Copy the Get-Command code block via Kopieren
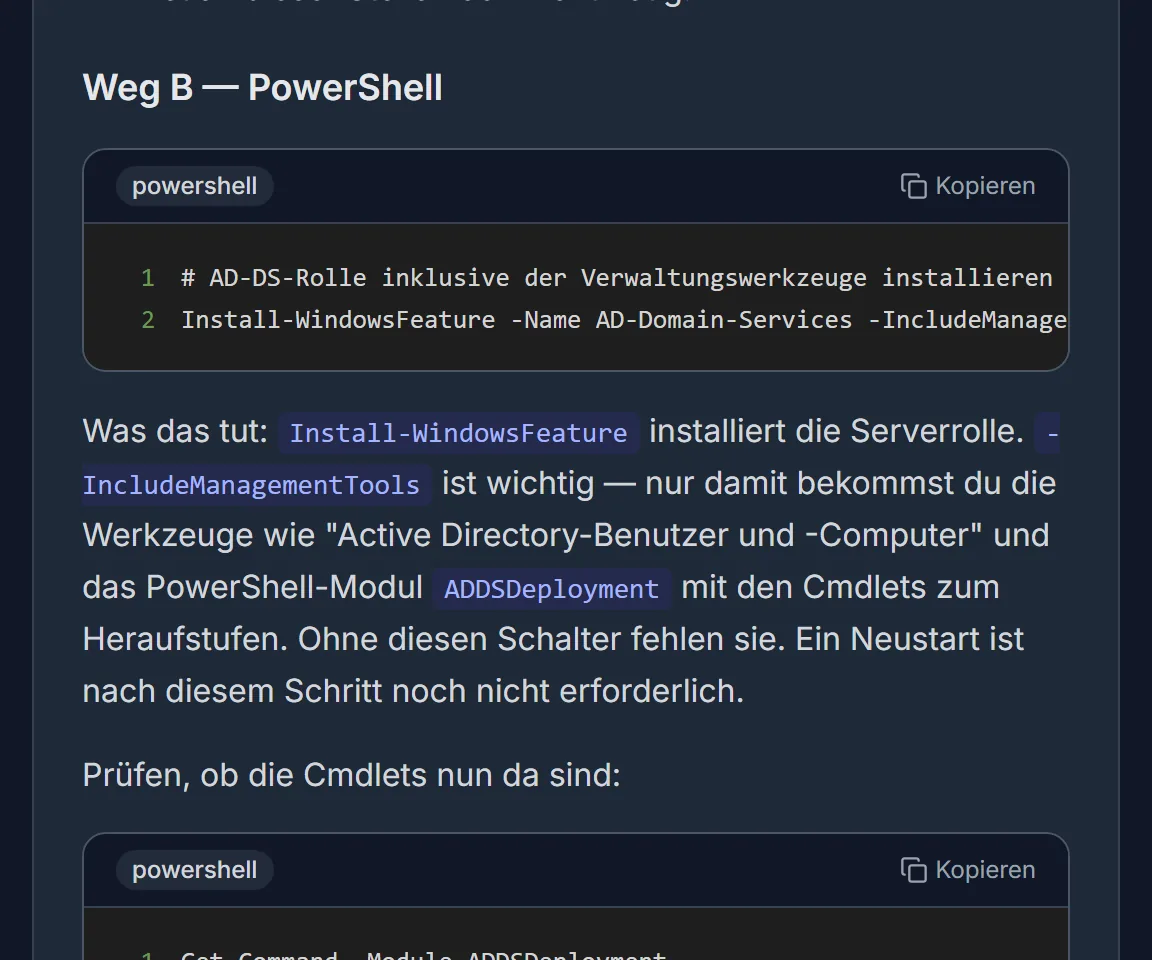Image resolution: width=1152 pixels, height=960 pixels. pyautogui.click(x=968, y=870)
